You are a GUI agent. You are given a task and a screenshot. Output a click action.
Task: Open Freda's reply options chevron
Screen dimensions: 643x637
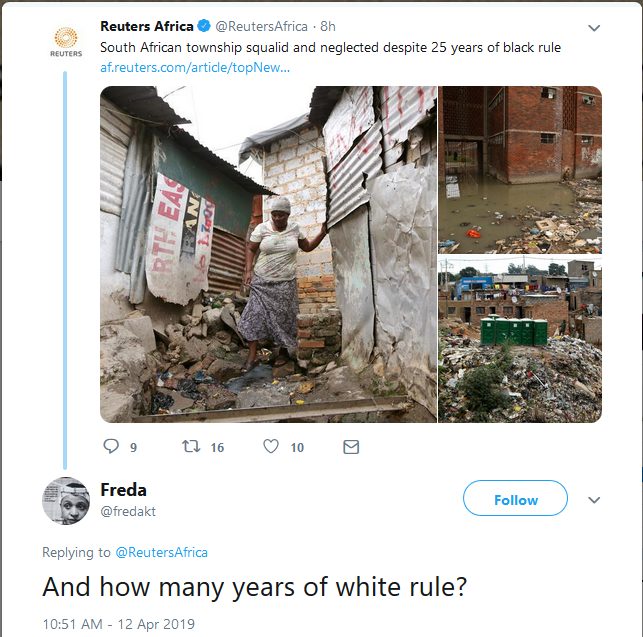click(594, 500)
